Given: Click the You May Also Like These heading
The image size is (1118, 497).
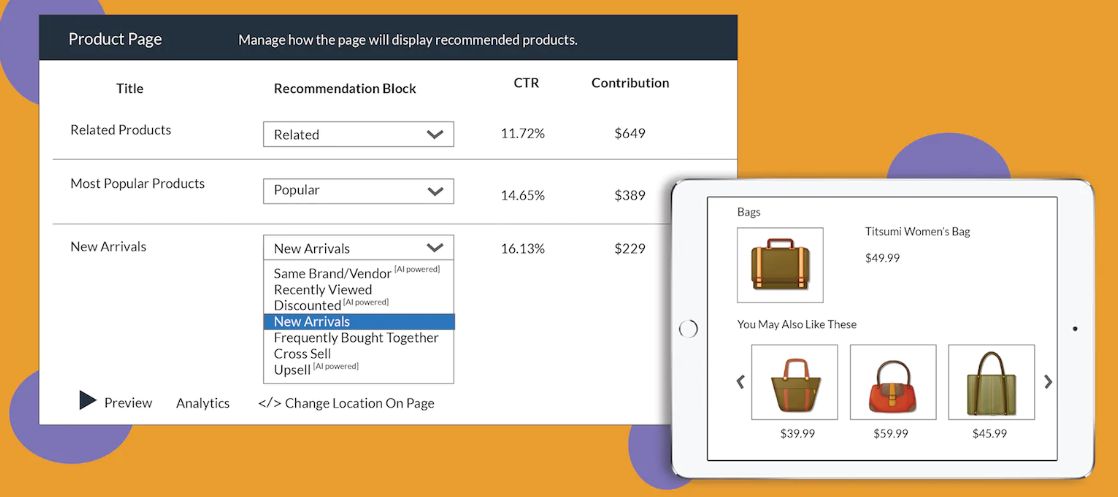Looking at the screenshot, I should (796, 324).
